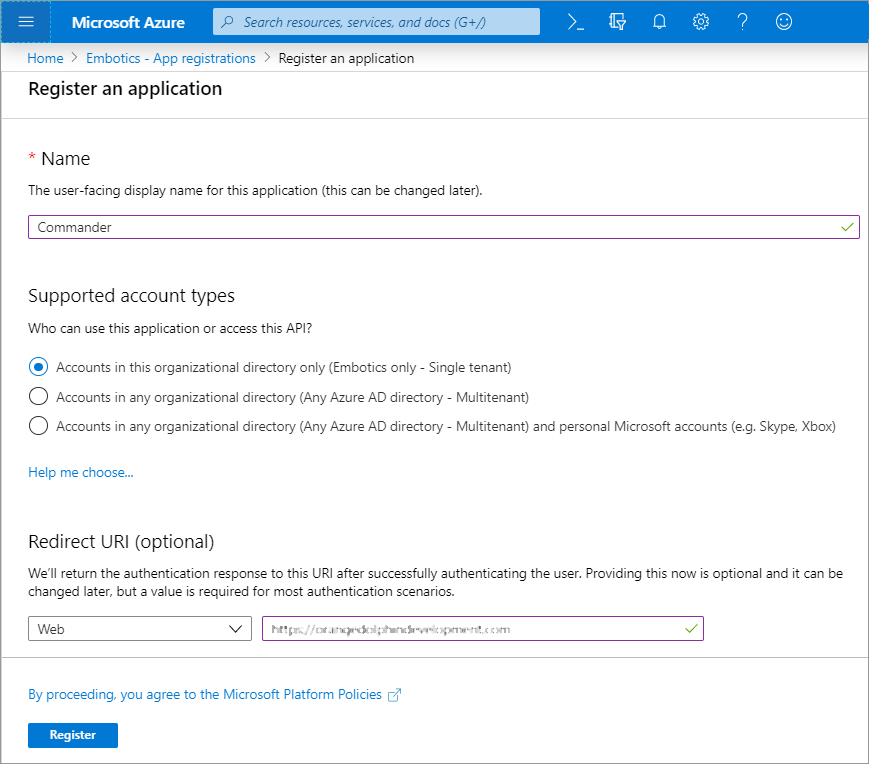Image resolution: width=869 pixels, height=764 pixels.
Task: Open the feedback smiley icon
Action: (784, 22)
